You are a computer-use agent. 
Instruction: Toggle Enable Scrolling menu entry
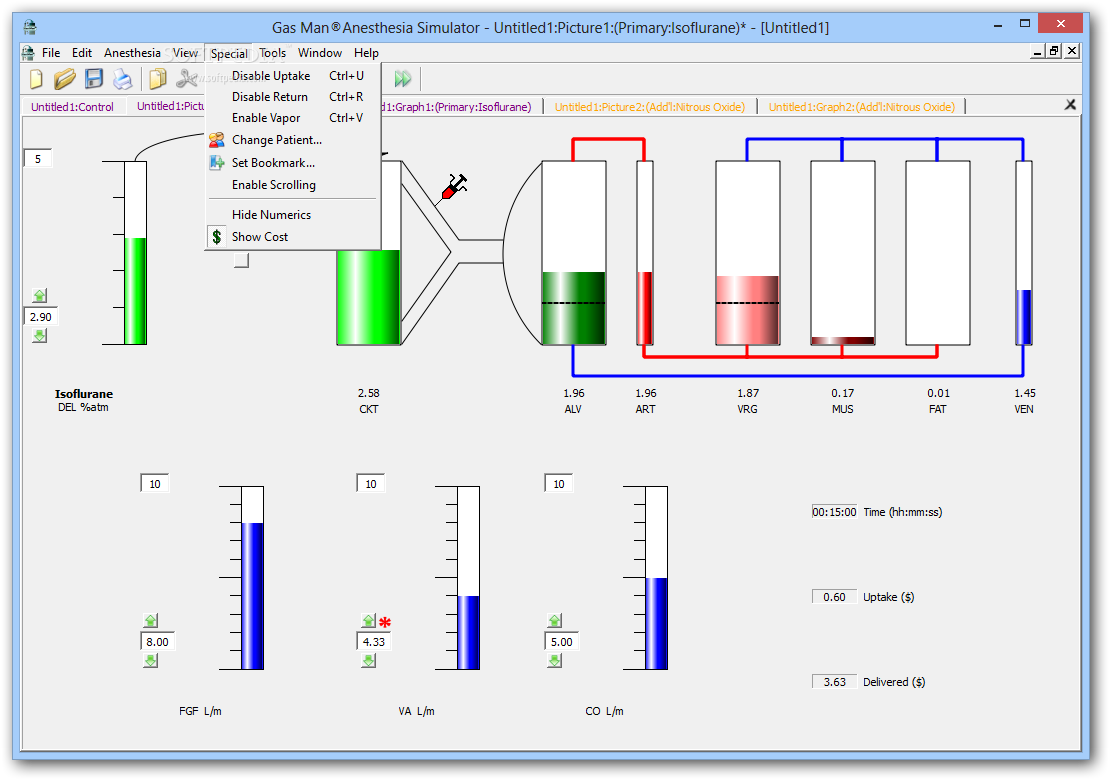(293, 185)
